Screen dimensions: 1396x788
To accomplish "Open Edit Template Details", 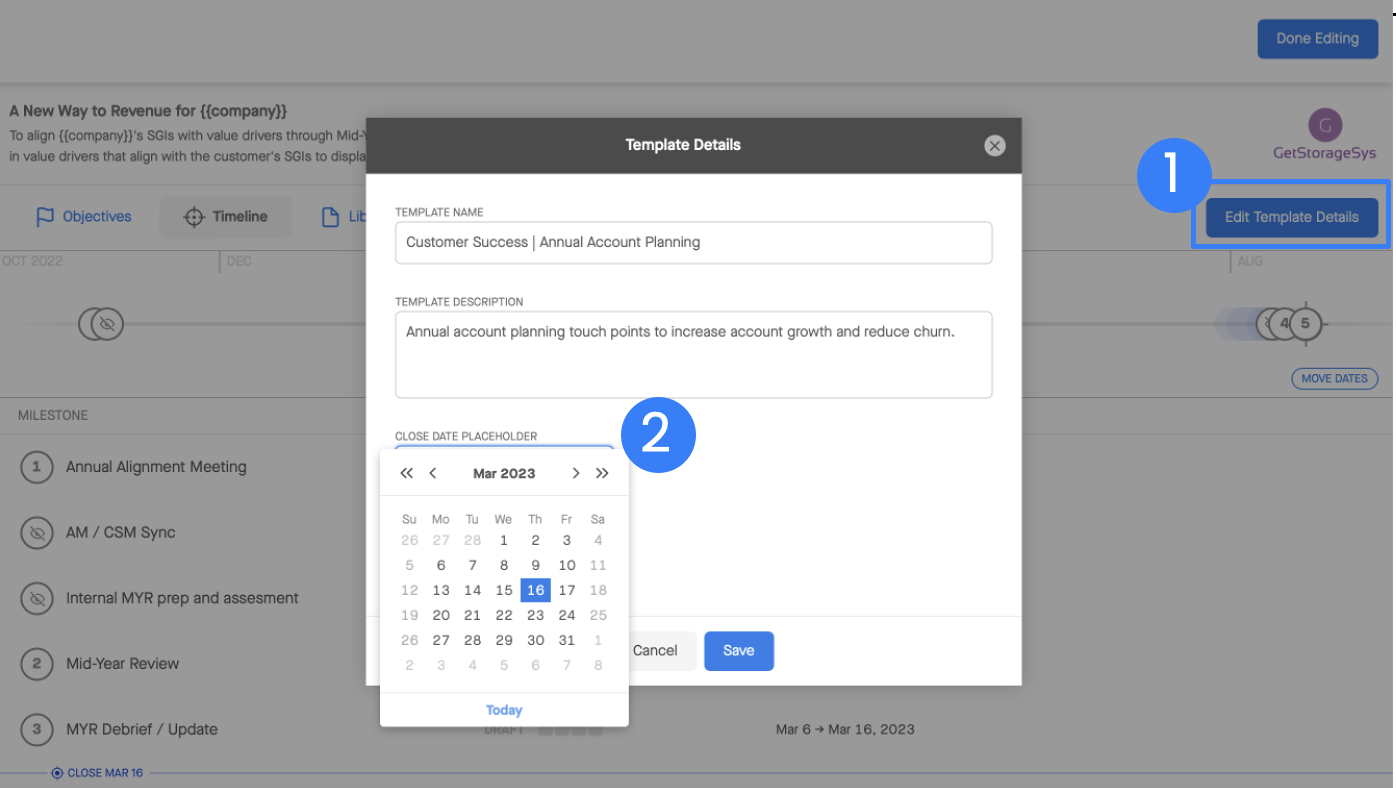I will (x=1291, y=217).
